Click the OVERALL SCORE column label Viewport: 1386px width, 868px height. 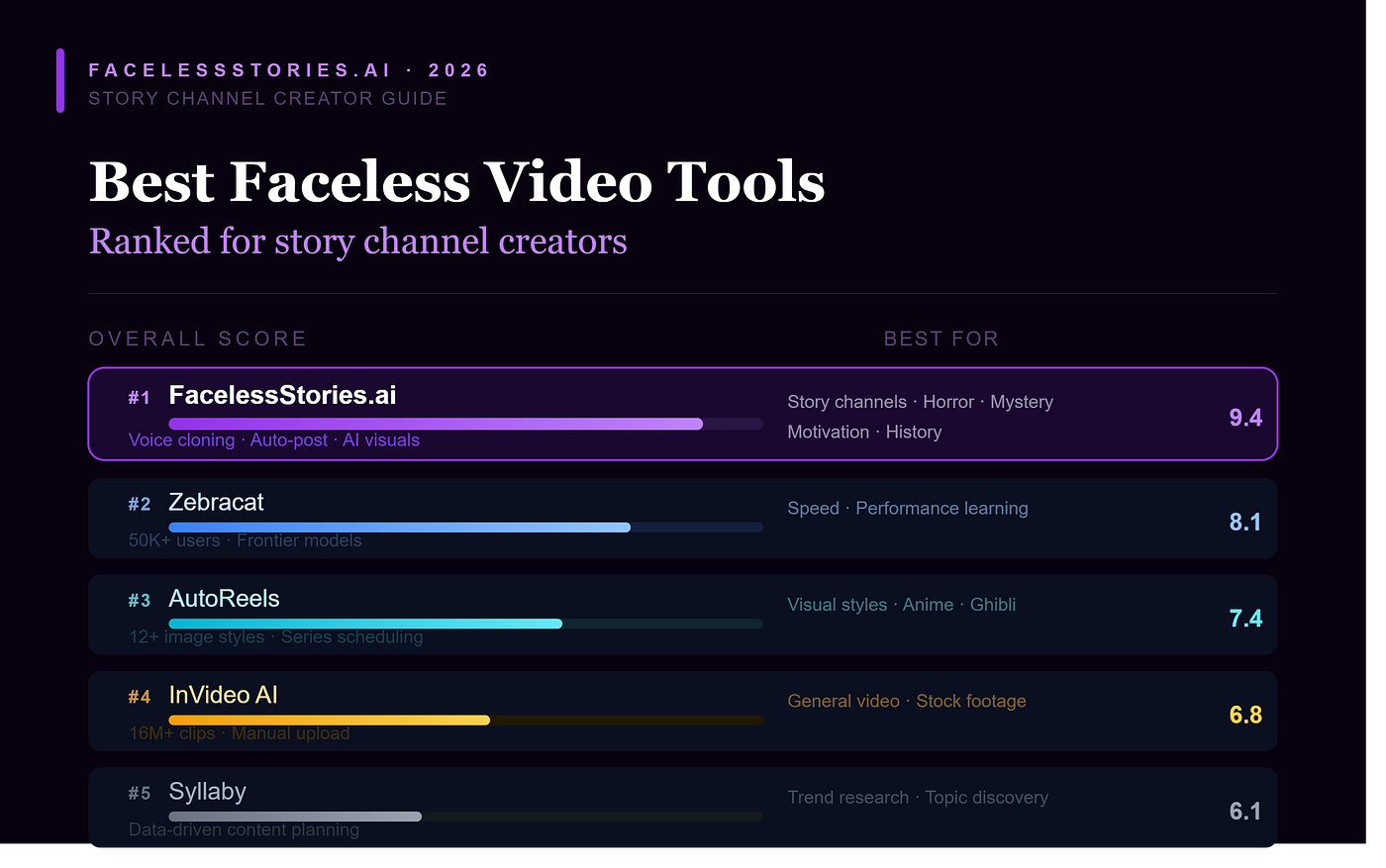pos(198,338)
